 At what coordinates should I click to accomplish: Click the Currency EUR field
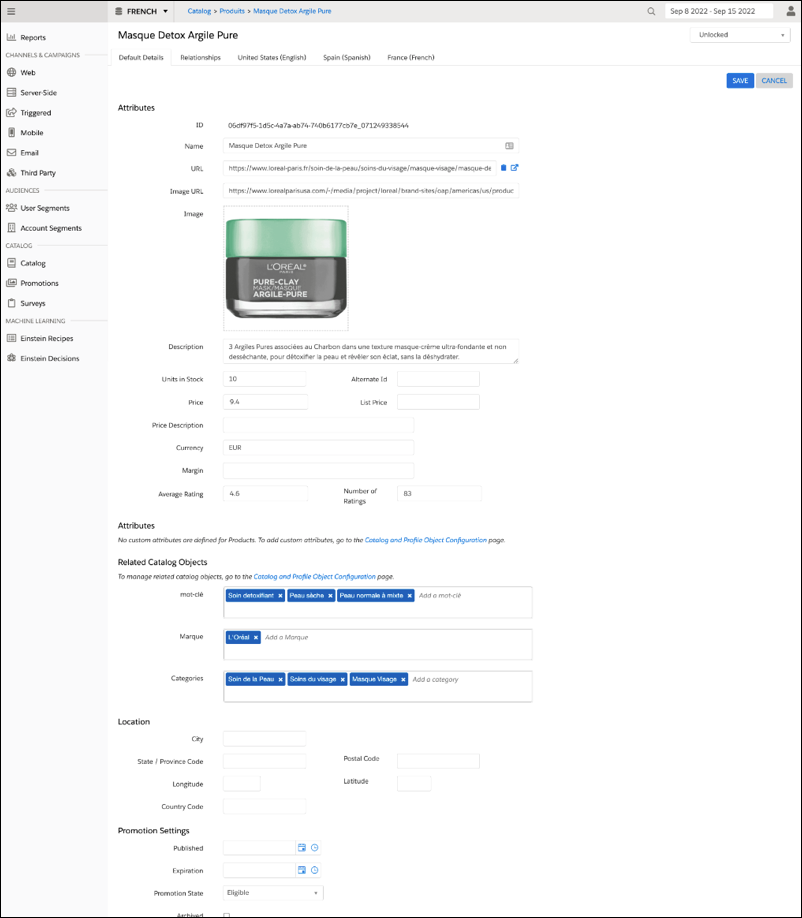pos(318,448)
